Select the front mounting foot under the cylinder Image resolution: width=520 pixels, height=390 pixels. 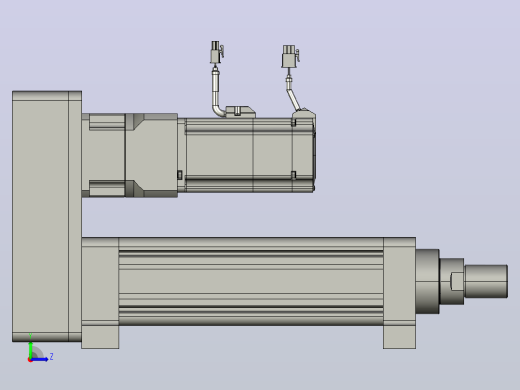pyautogui.click(x=399, y=337)
